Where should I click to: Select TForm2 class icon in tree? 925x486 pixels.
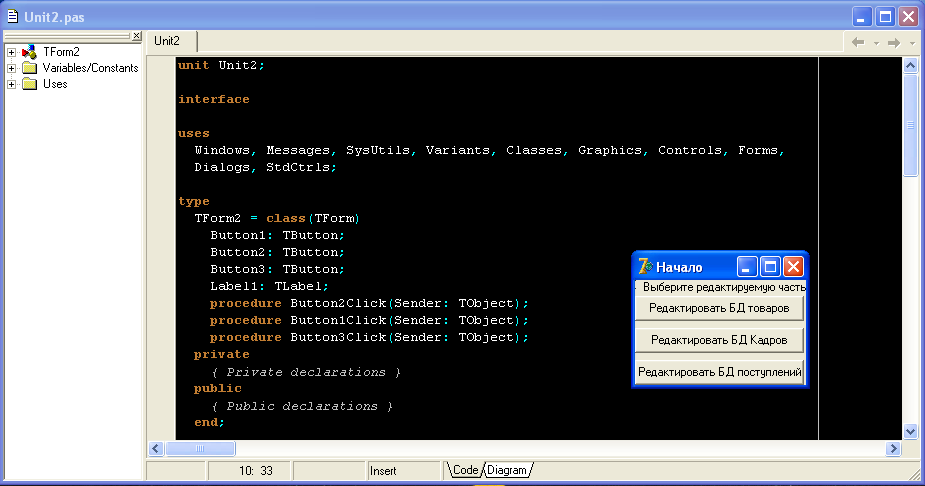[x=29, y=52]
